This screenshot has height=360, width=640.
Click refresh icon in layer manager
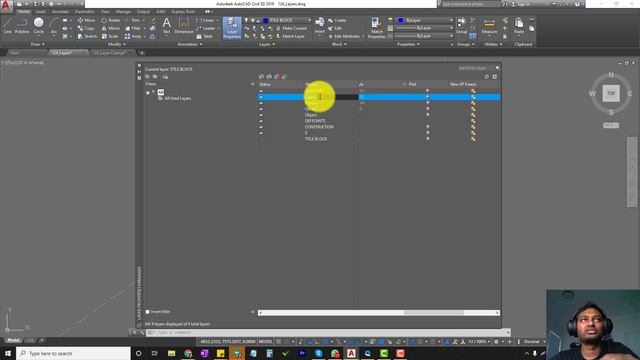[x=487, y=76]
